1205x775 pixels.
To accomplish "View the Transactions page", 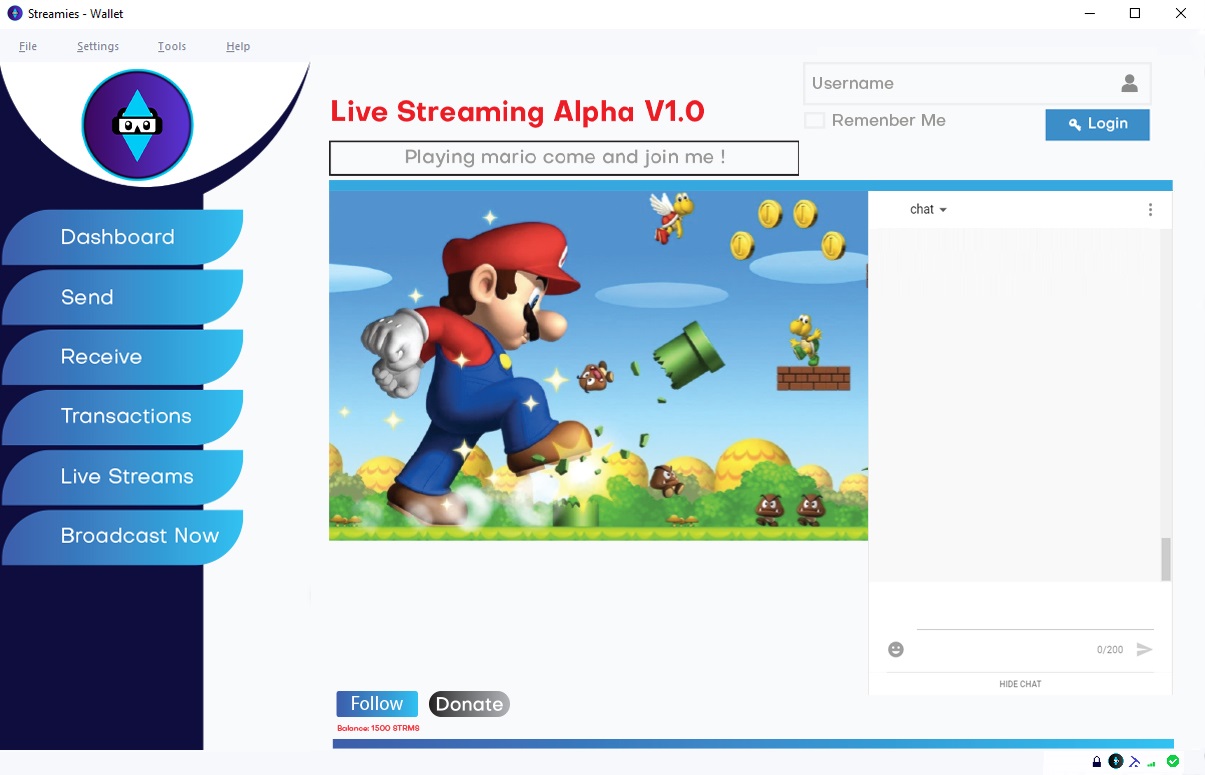I will click(122, 417).
